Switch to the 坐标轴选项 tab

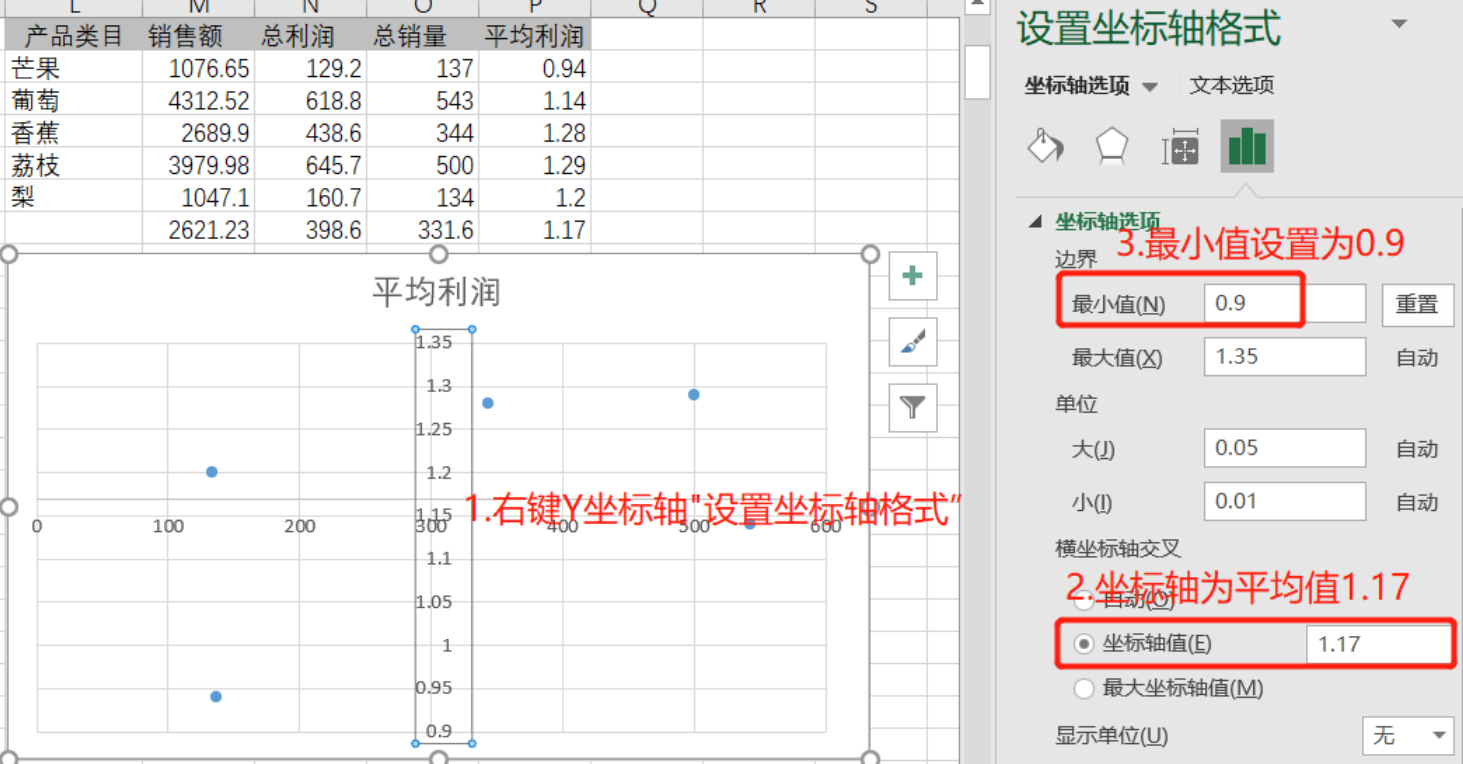point(1076,86)
